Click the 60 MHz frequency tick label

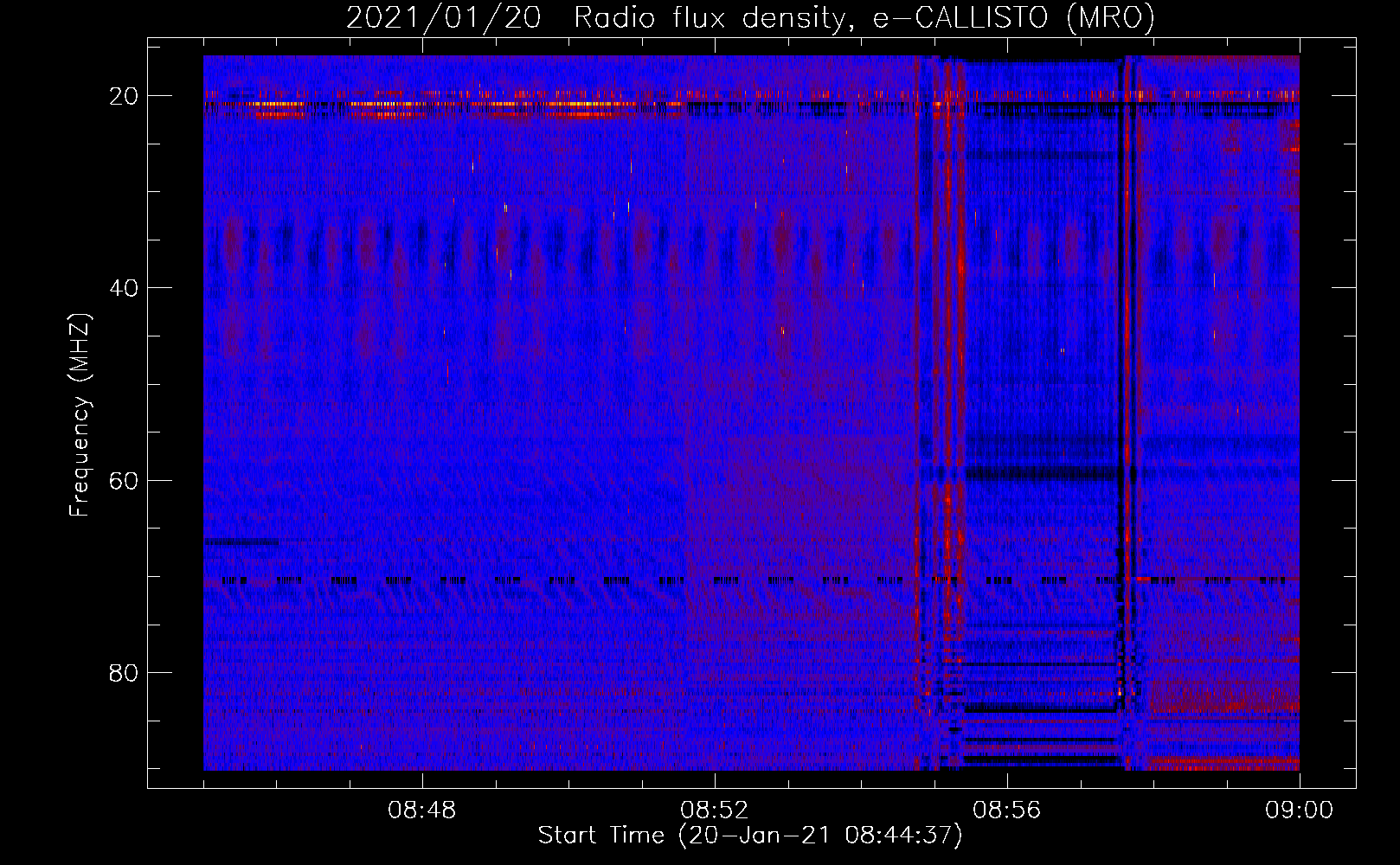click(125, 480)
